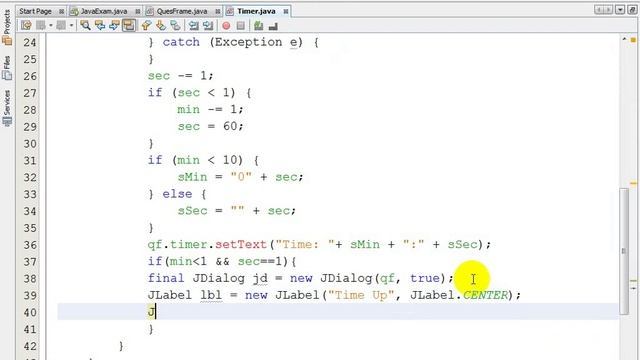Click the scrollbar up arrow
The height and width of the screenshot is (360, 640).
(x=624, y=39)
